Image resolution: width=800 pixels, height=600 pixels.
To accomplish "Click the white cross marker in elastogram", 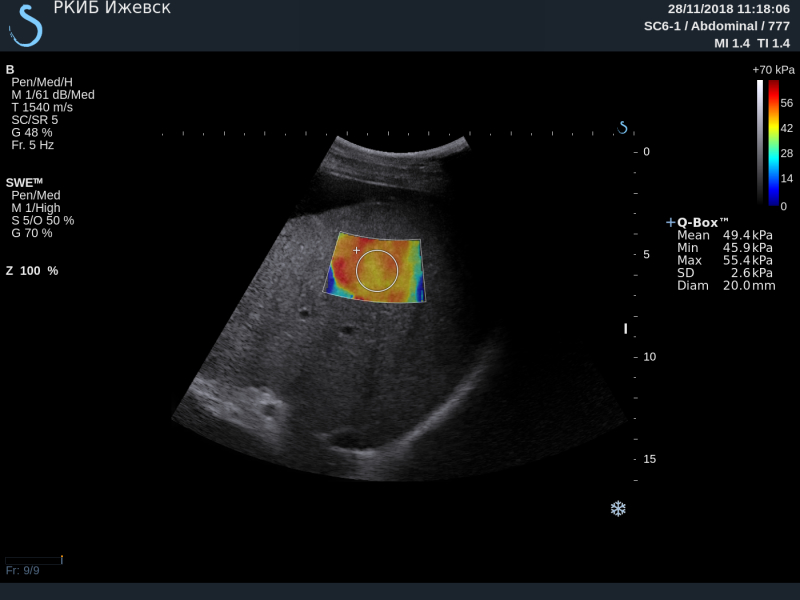I will [356, 250].
